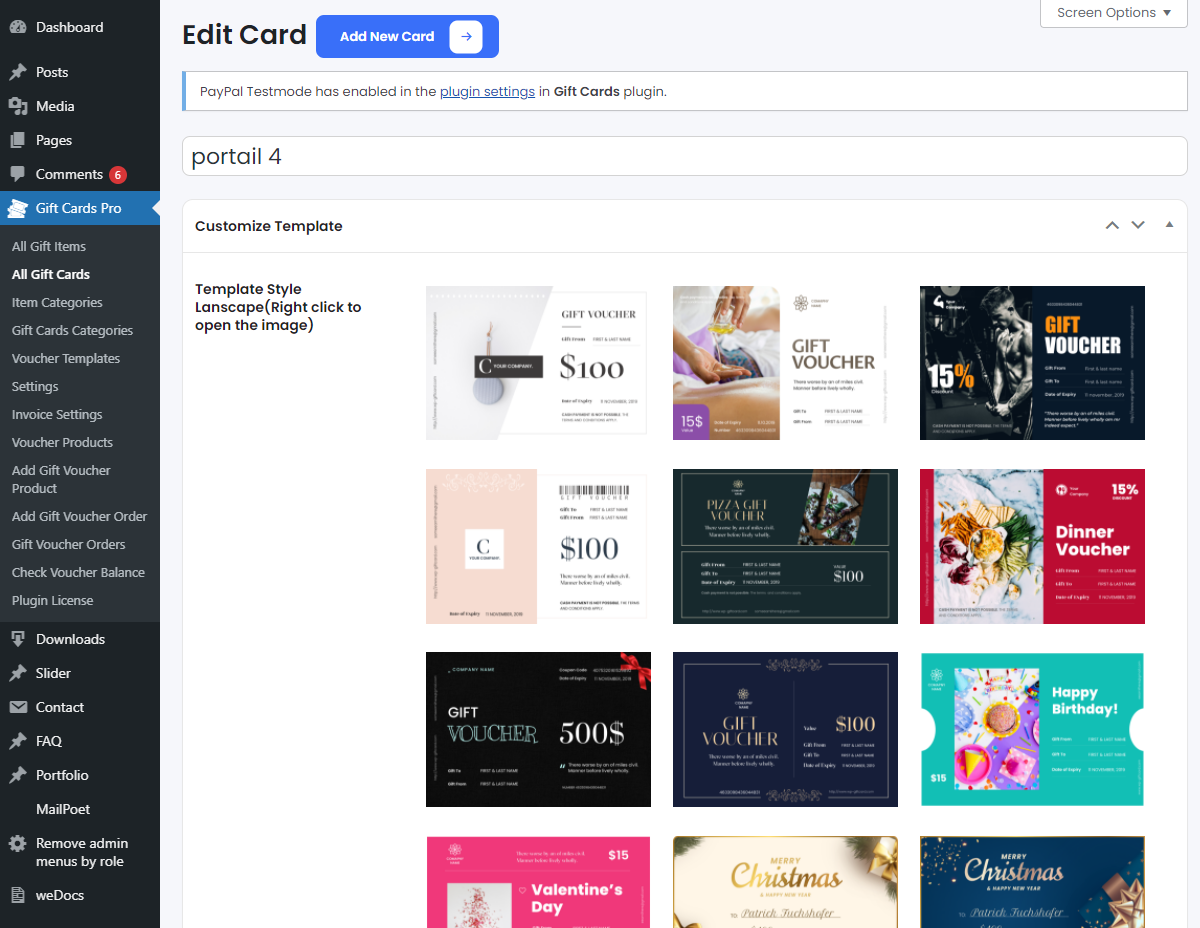Open the Dashboard menu label

69,27
